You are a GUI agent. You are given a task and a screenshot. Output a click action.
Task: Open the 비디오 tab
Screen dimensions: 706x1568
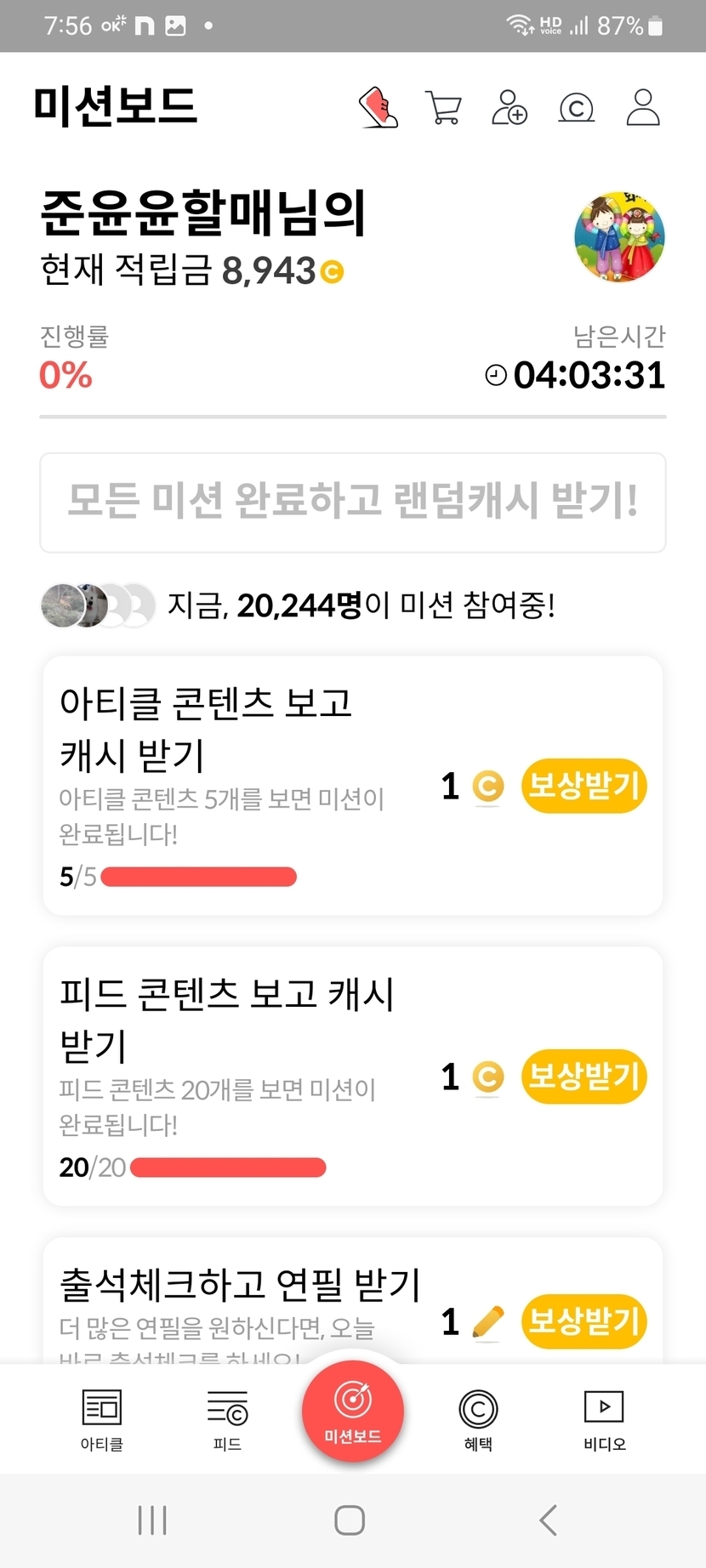point(604,1419)
